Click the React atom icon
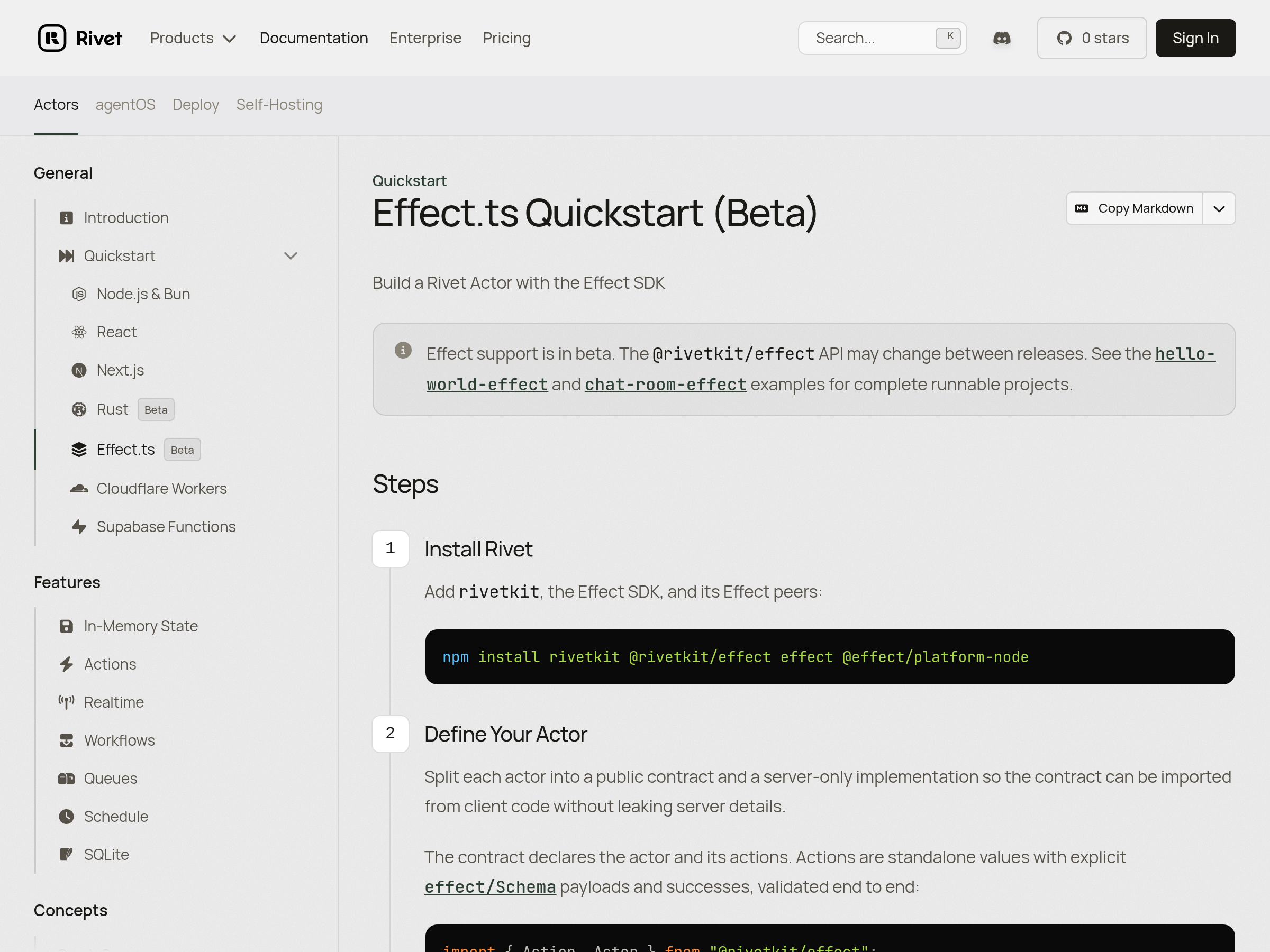The height and width of the screenshot is (952, 1270). click(x=79, y=332)
